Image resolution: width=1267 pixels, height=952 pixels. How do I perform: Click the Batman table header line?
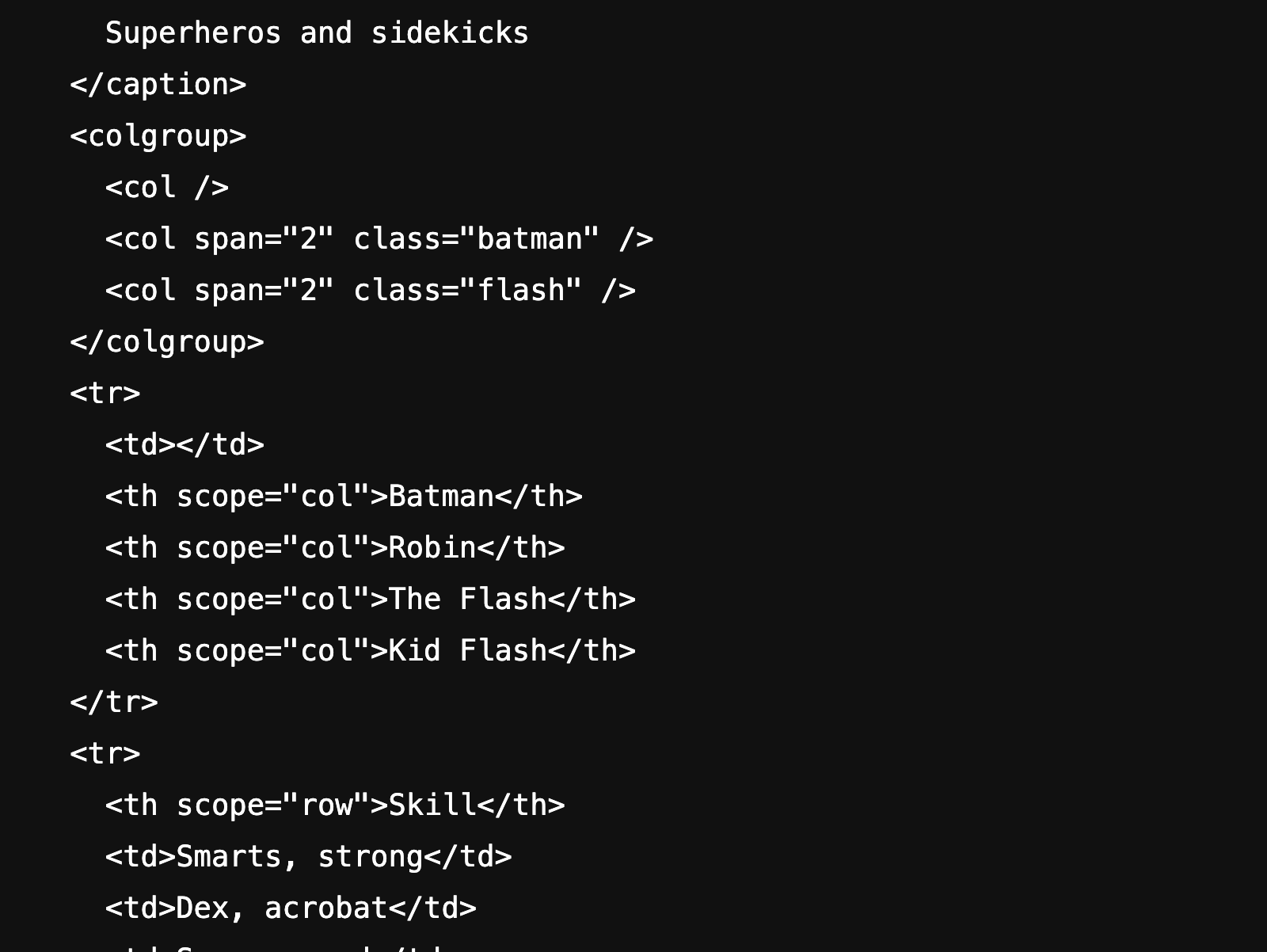(344, 497)
